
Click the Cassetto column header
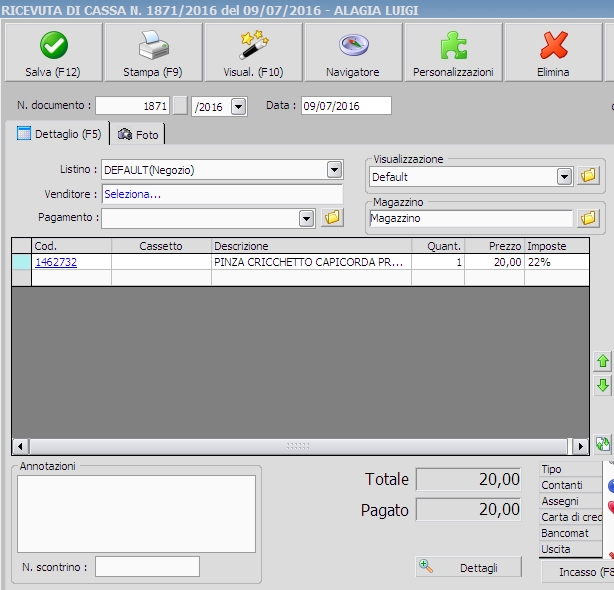[161, 246]
